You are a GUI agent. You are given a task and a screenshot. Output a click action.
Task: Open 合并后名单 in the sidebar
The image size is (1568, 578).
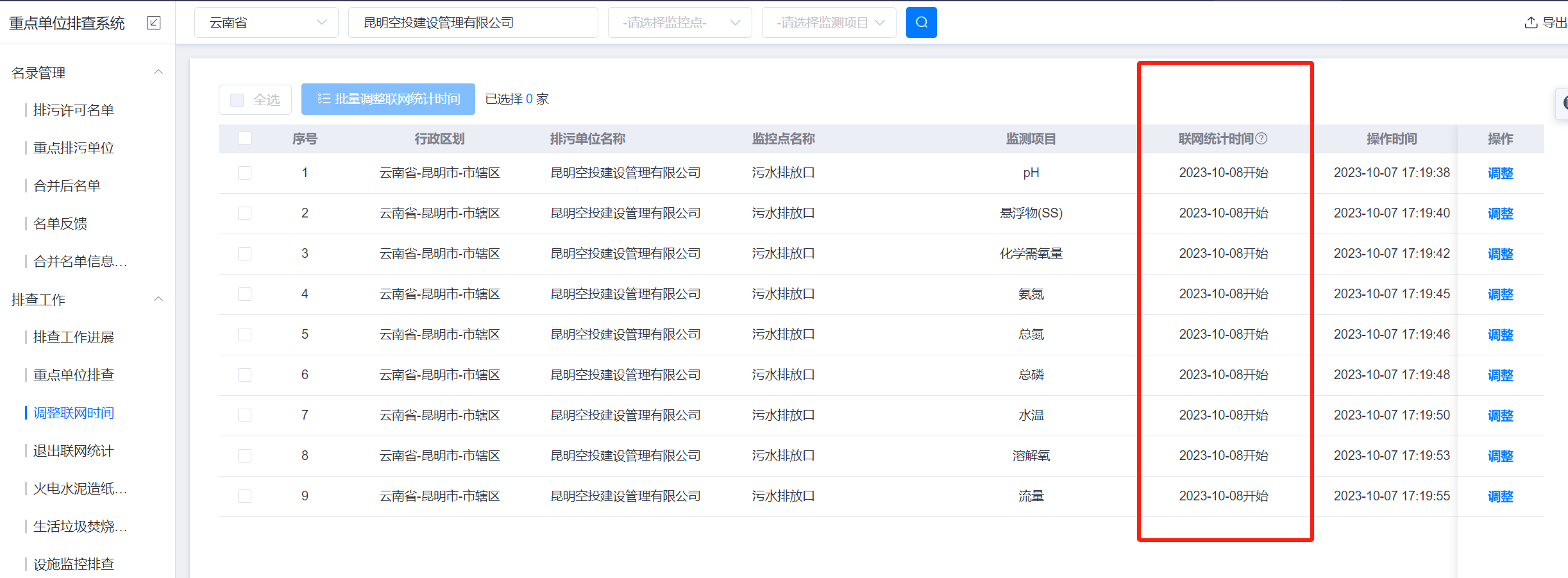[x=67, y=186]
